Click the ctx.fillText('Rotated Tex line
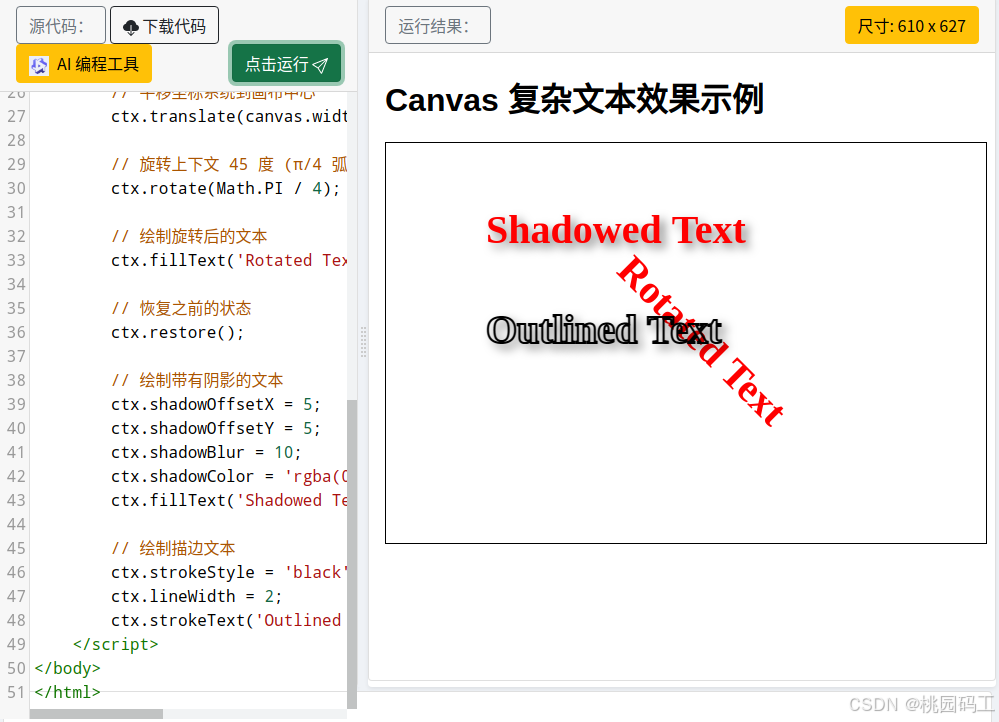 click(x=229, y=261)
